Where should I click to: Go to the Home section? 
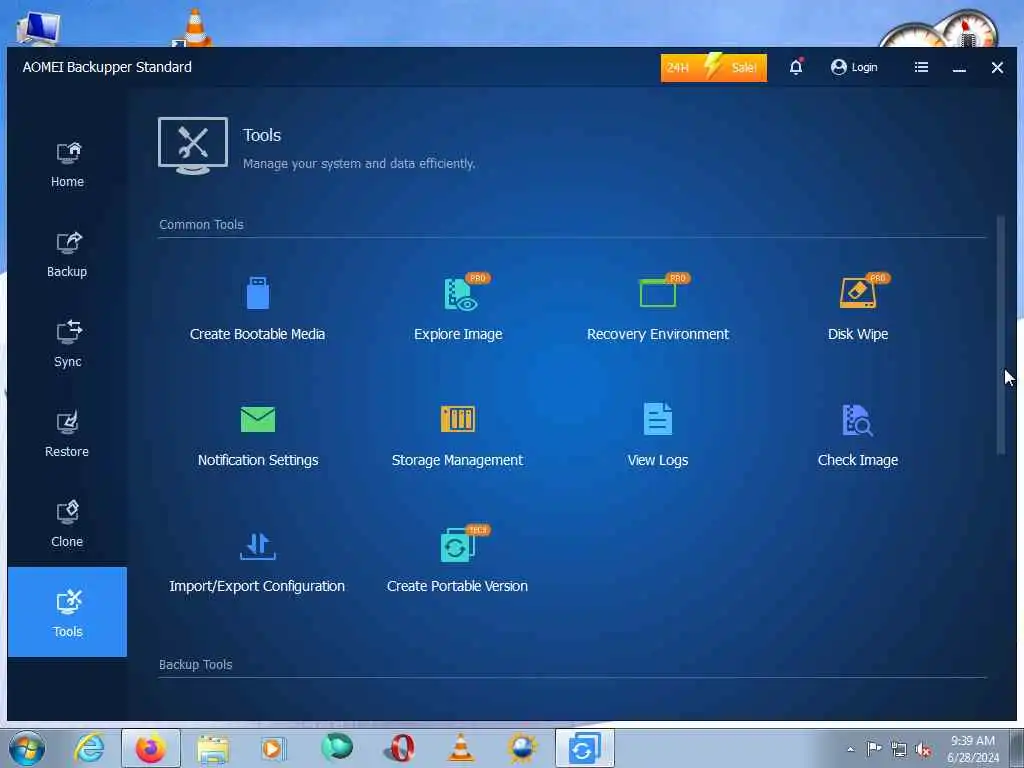pyautogui.click(x=67, y=165)
